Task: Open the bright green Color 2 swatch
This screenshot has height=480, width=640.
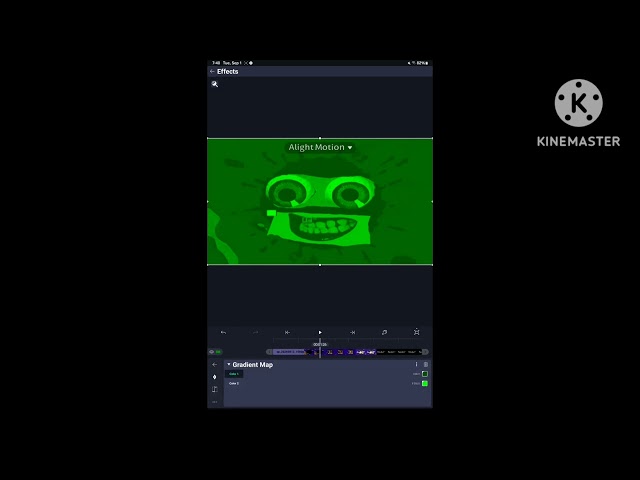Action: (x=425, y=383)
